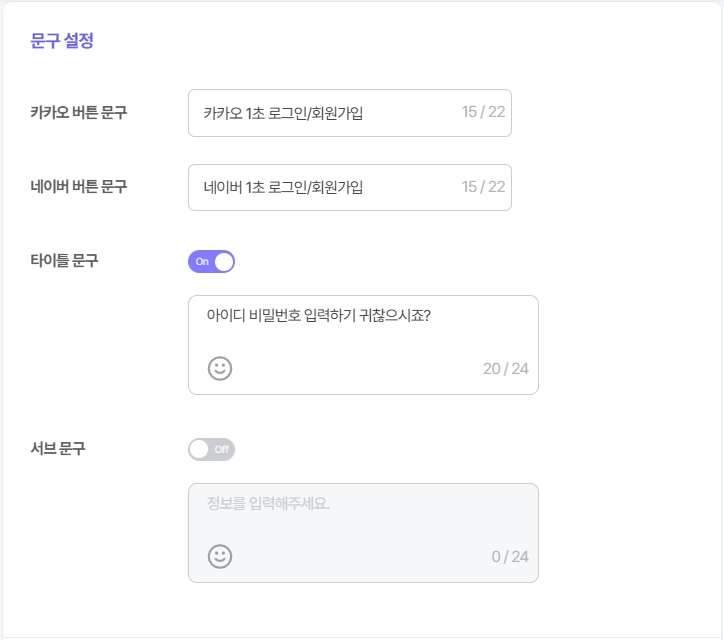
Task: Click the text 카카오 1초 로그인/회원가입
Action: [283, 113]
